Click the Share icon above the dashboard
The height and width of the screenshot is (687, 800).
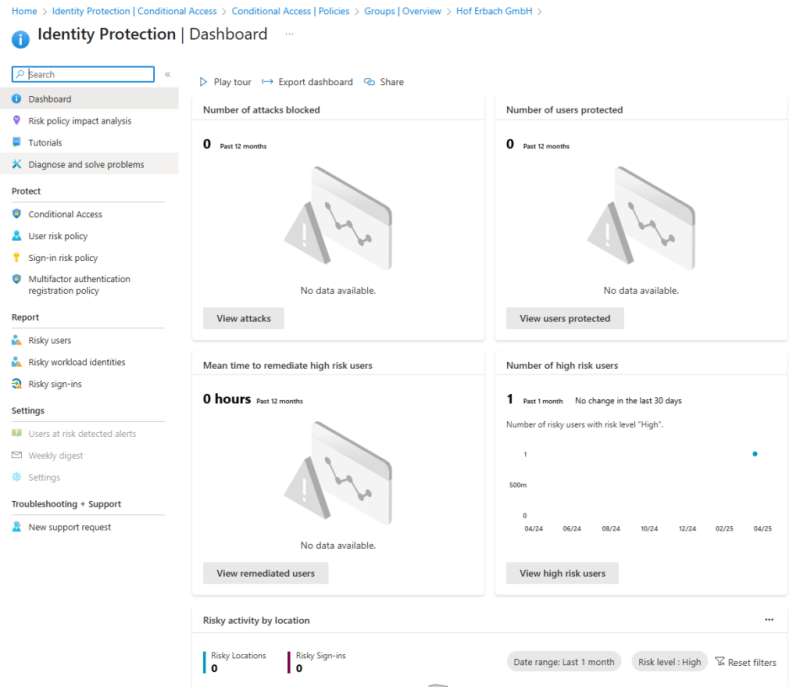368,81
